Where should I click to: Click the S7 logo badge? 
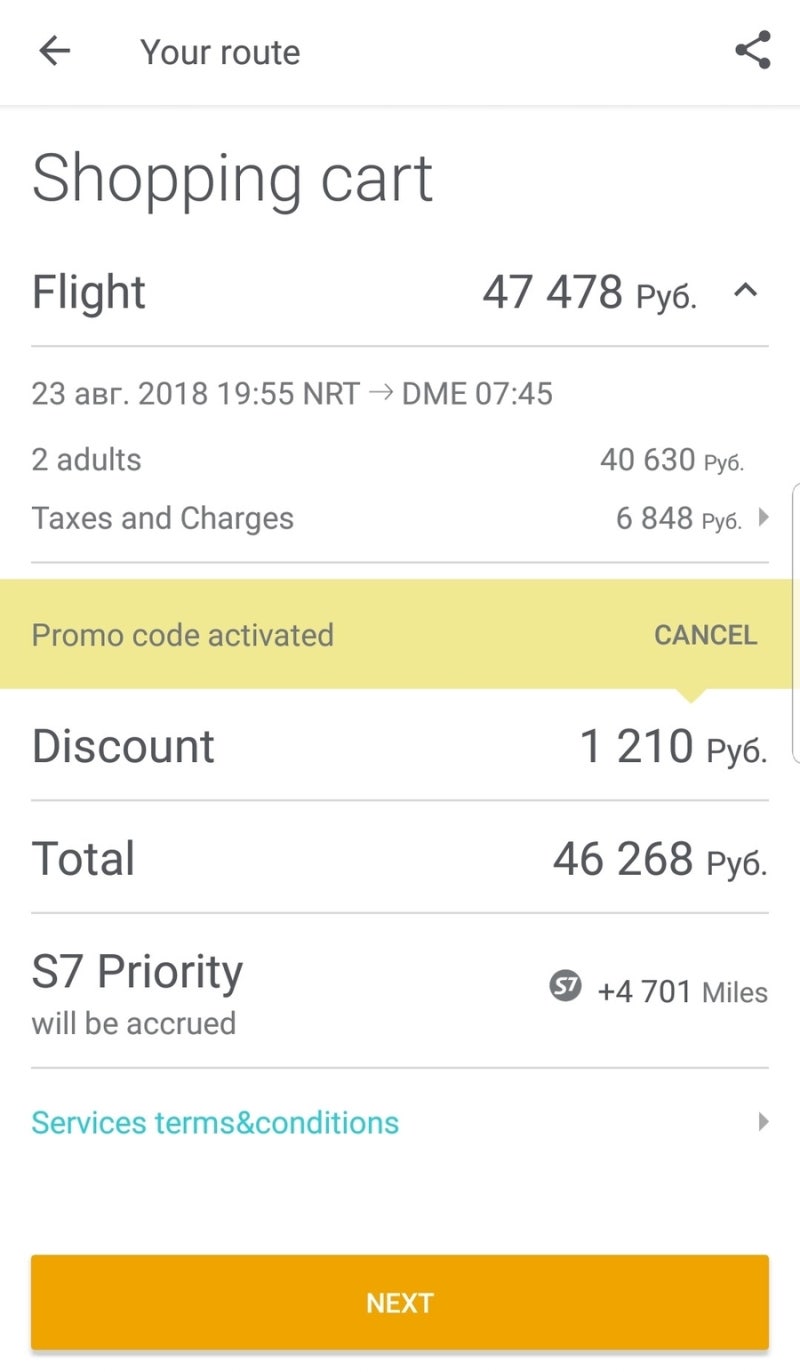tap(565, 988)
